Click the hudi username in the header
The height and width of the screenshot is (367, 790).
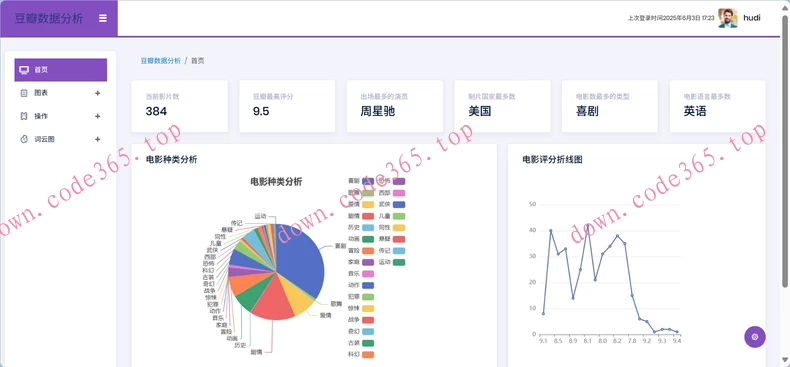pyautogui.click(x=752, y=18)
